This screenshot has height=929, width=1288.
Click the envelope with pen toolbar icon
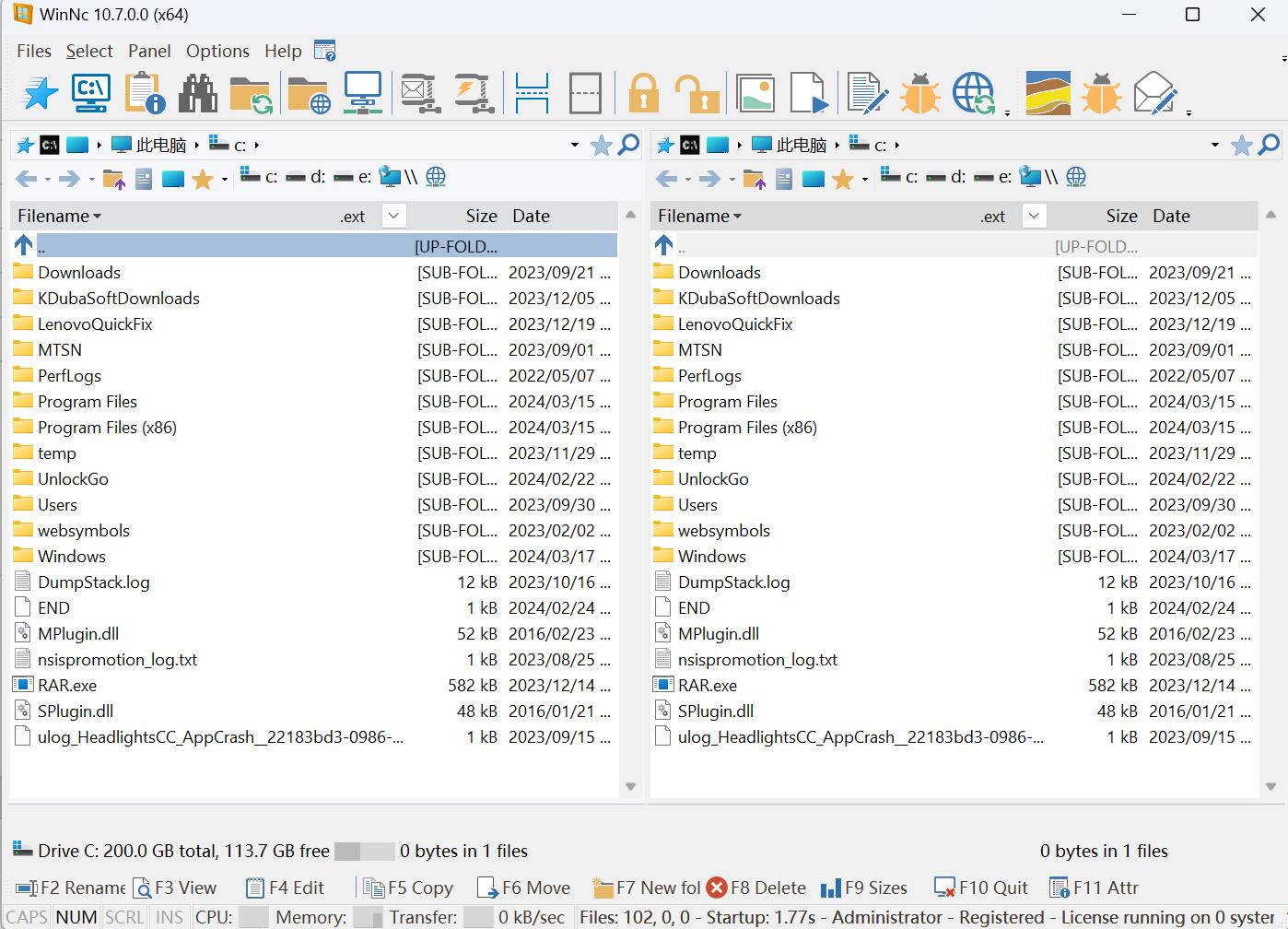pos(1155,93)
